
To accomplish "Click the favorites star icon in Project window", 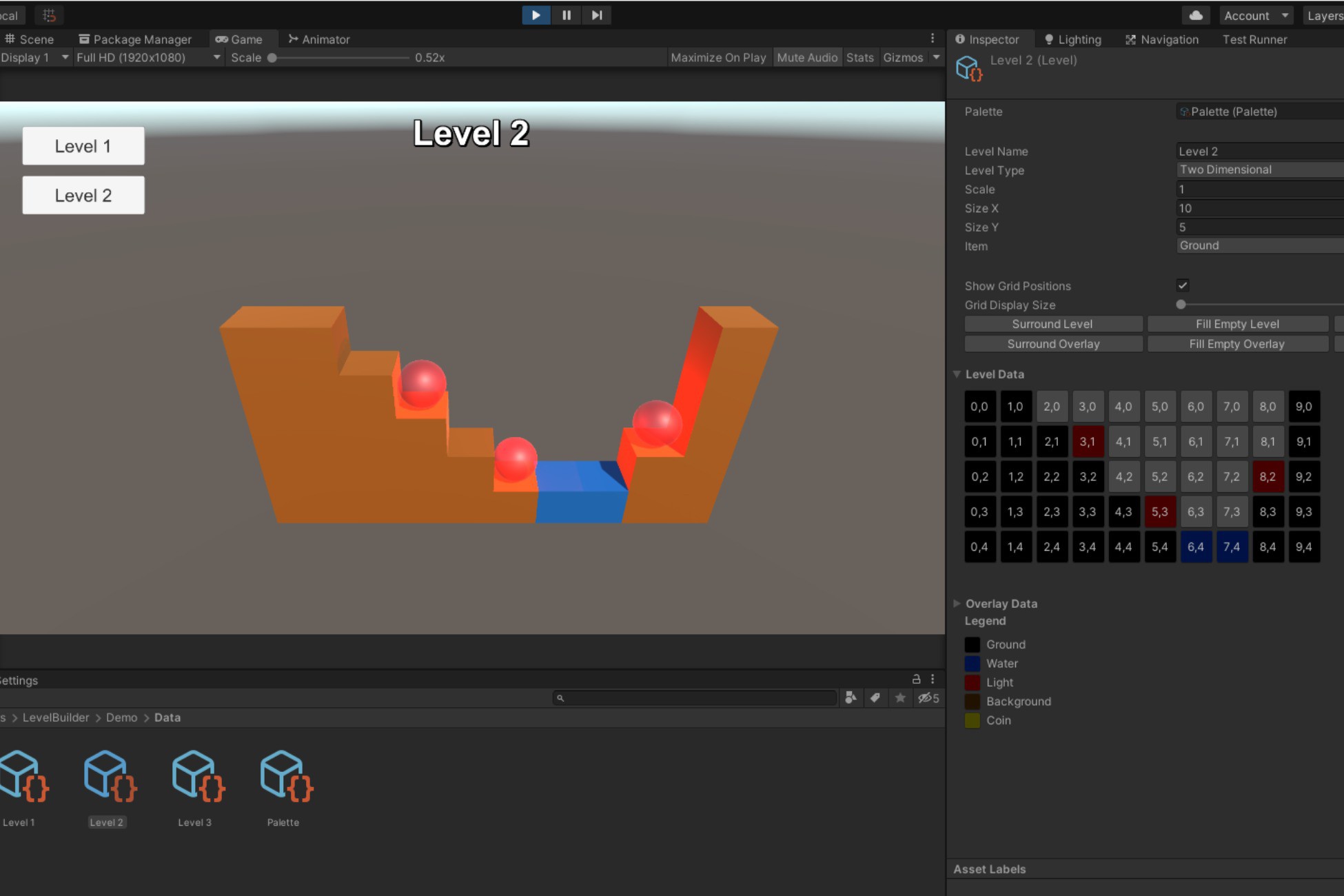I will (x=900, y=698).
